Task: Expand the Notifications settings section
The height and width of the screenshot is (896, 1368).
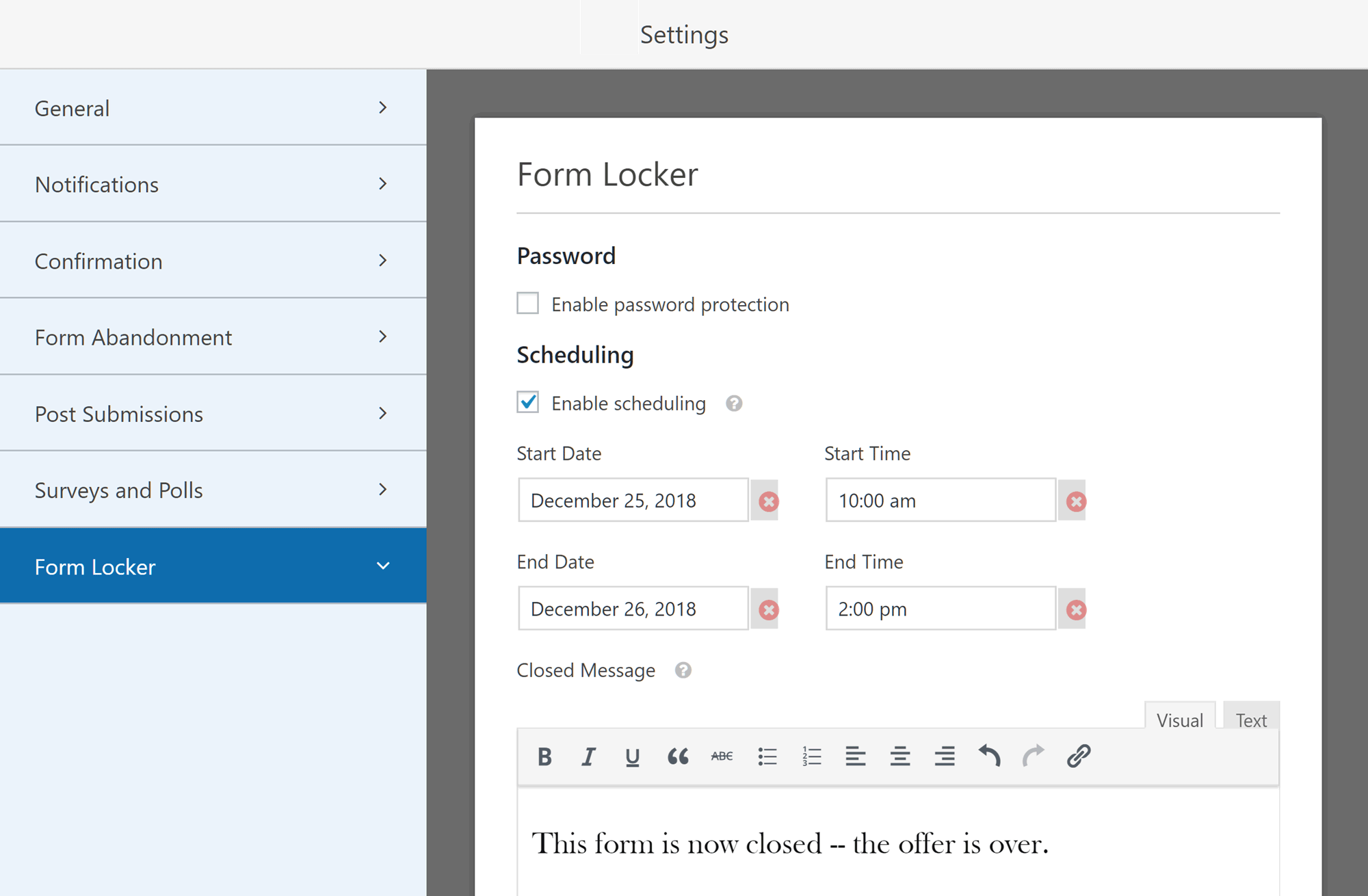Action: (214, 184)
